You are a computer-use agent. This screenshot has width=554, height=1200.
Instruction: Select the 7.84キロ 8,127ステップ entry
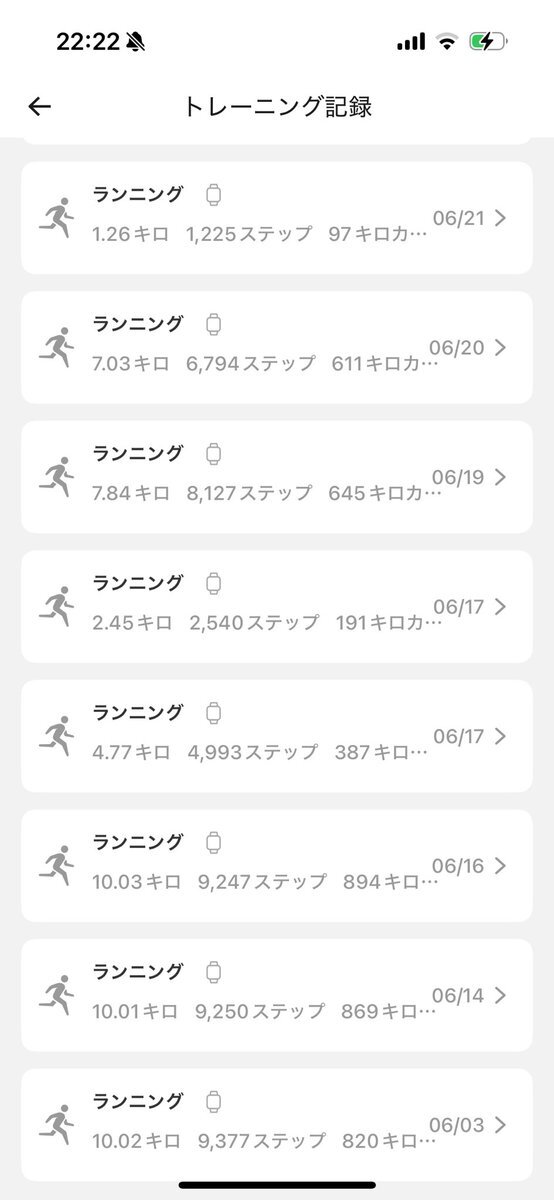tap(277, 477)
